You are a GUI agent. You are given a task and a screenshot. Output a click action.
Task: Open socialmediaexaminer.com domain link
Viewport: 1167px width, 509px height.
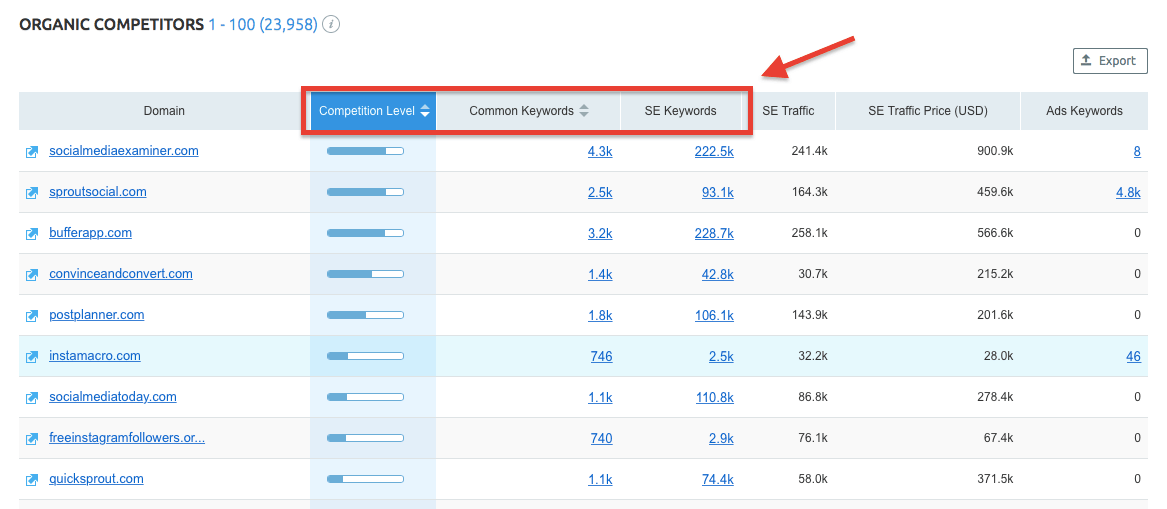click(x=124, y=151)
